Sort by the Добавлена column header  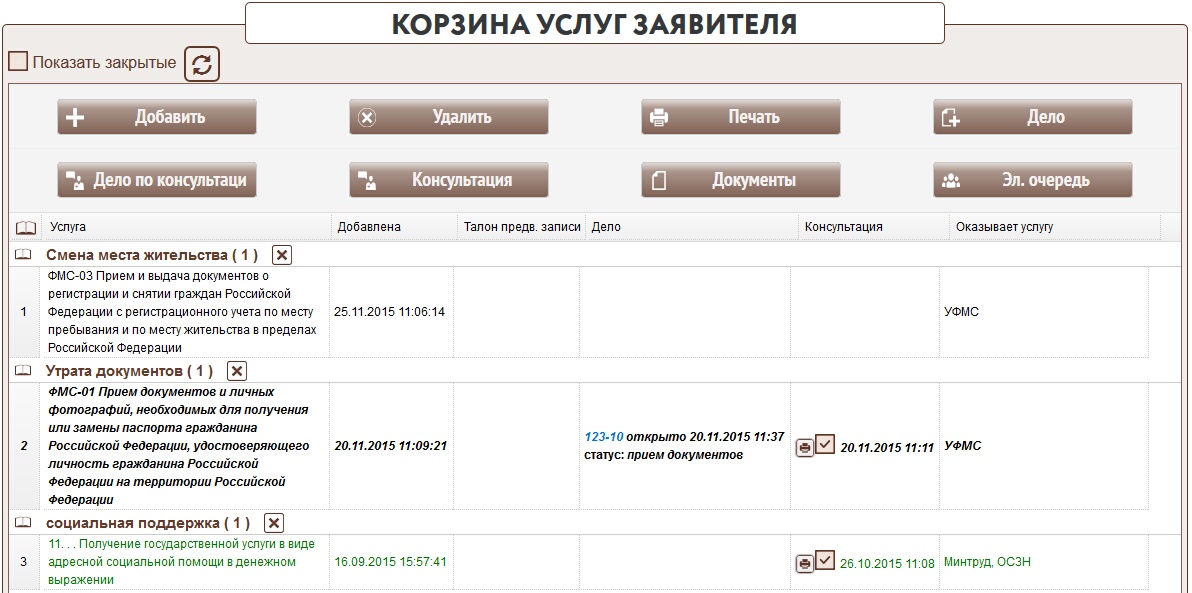(369, 227)
